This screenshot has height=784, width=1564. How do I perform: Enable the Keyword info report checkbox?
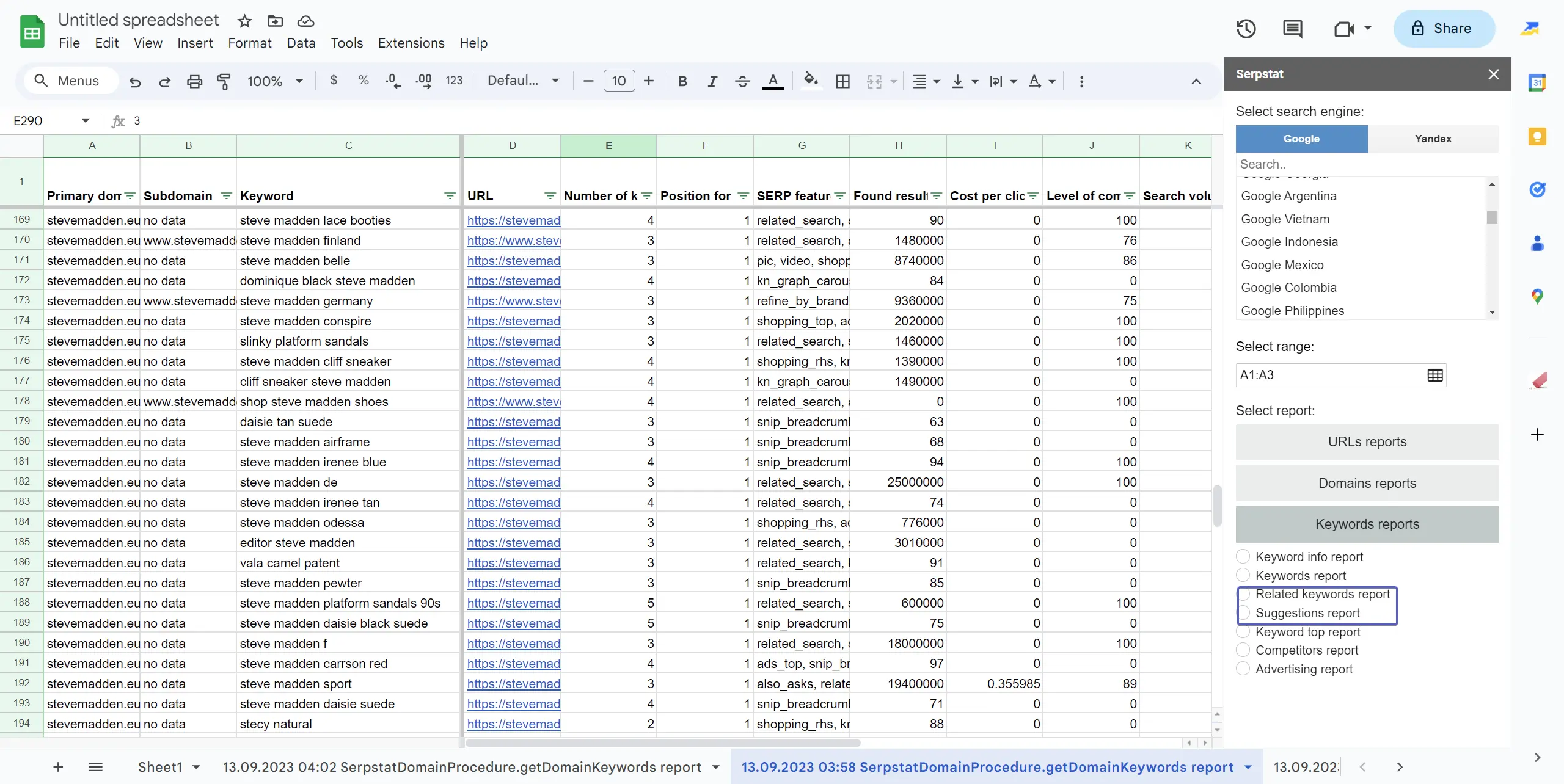pos(1243,557)
